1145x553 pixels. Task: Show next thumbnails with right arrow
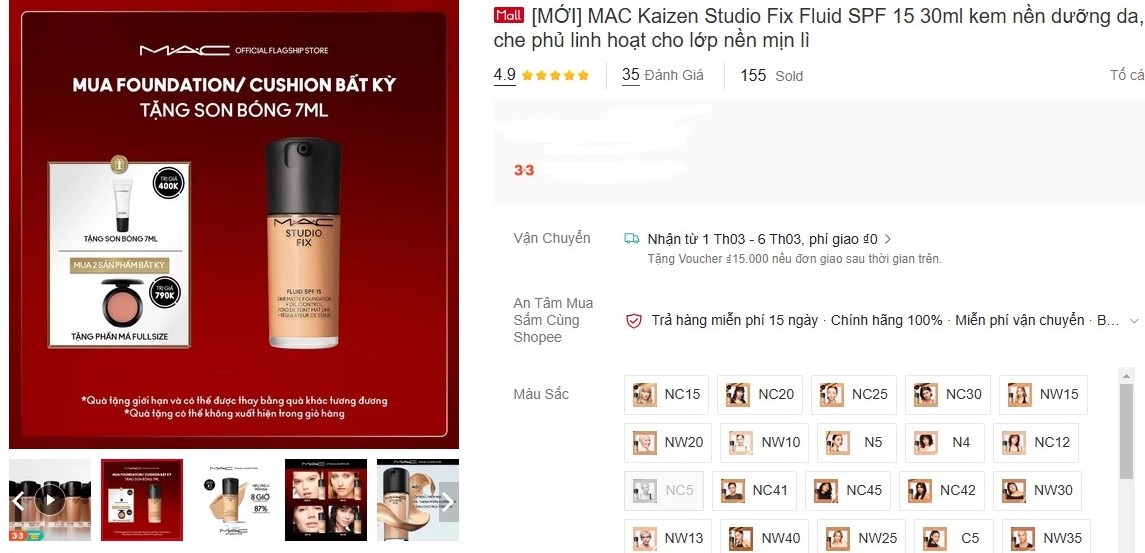tap(448, 501)
